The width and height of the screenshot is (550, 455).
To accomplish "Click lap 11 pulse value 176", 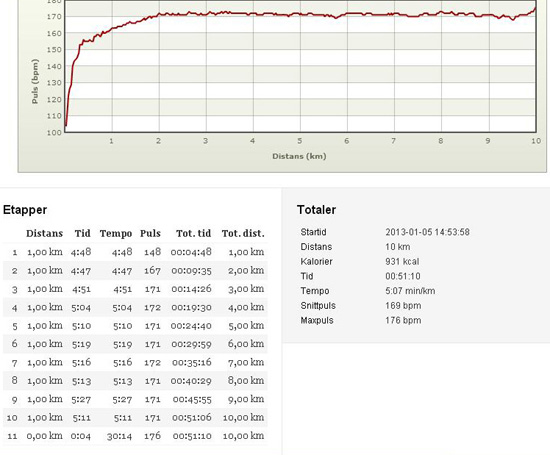I will click(152, 436).
